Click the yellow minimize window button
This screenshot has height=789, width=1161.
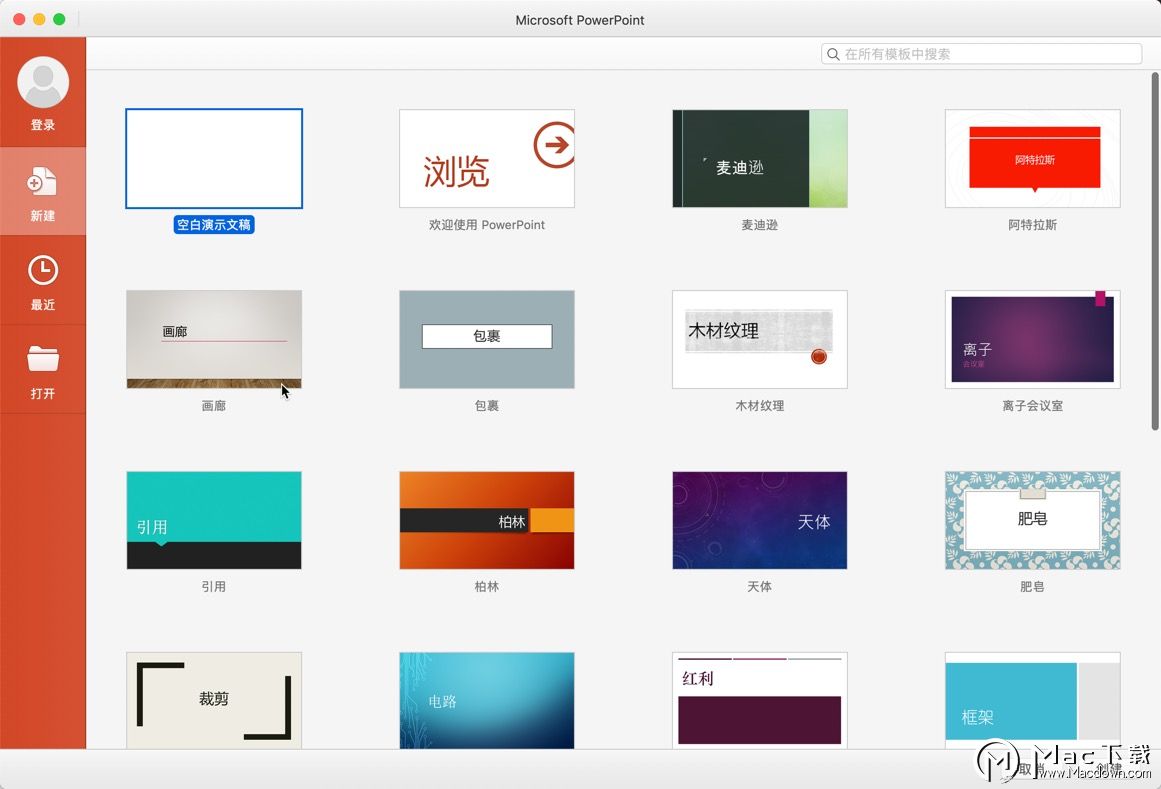tap(39, 19)
